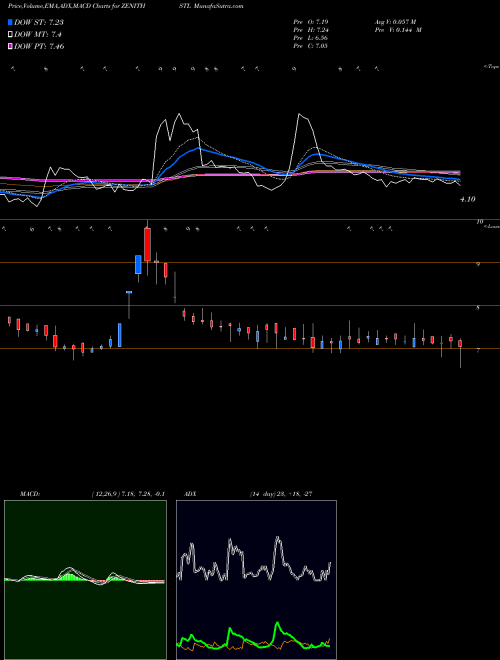Click the 'Pre V: 0.144 M' value
Viewport: 500px width, 660px height.
point(397,30)
